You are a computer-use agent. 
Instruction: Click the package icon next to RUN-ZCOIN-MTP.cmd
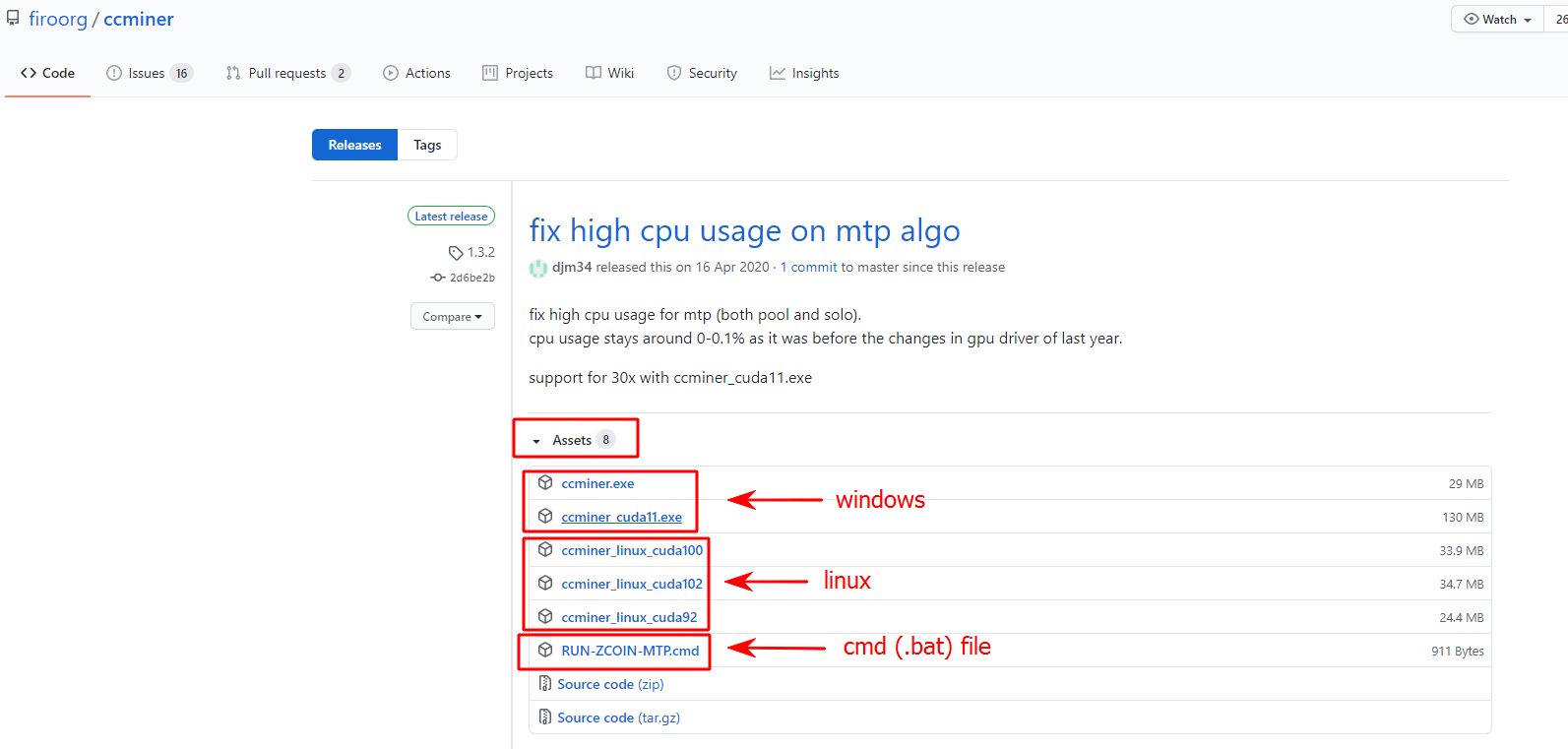(x=545, y=650)
